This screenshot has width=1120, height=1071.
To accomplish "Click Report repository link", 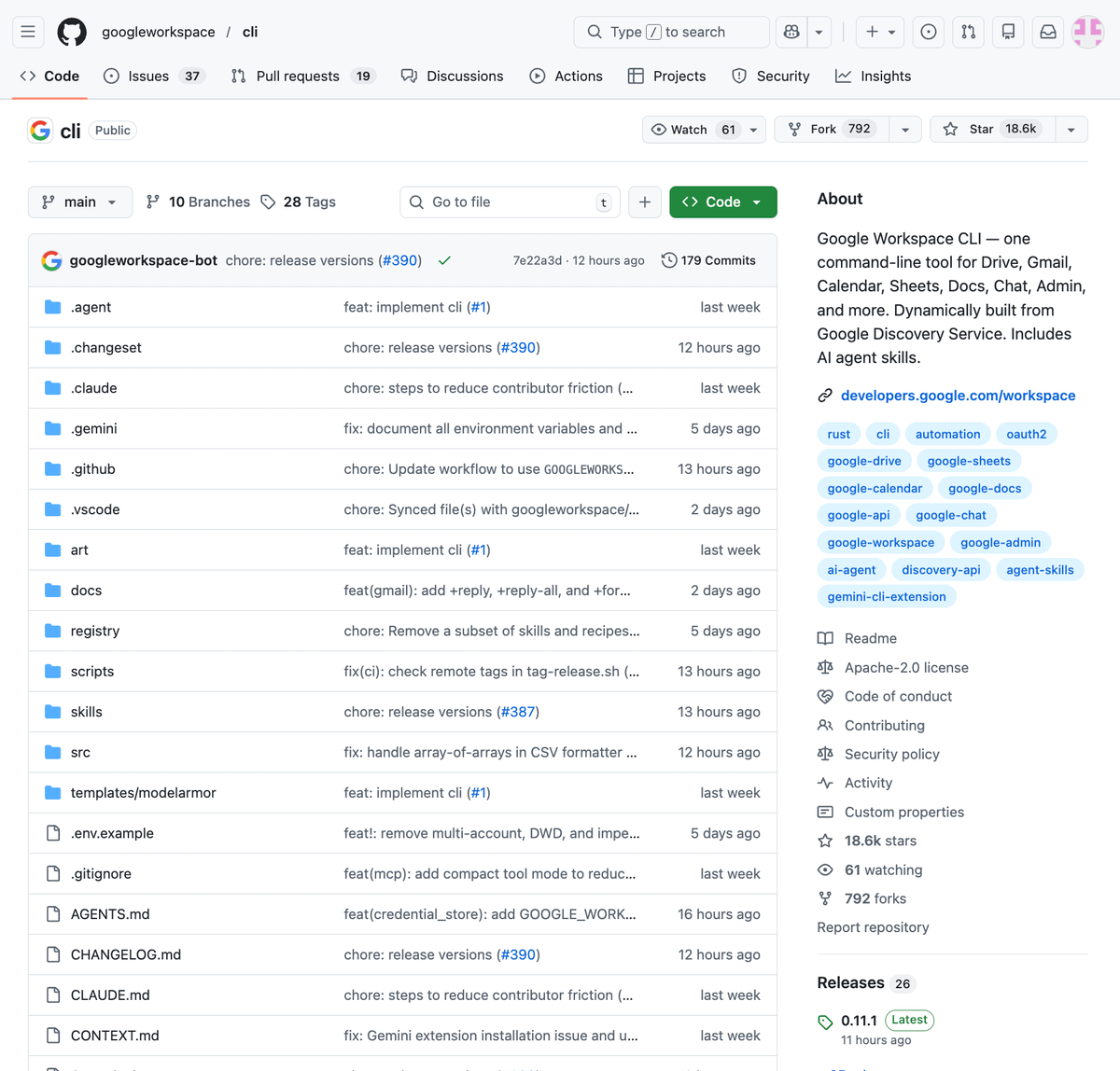I will 873,927.
